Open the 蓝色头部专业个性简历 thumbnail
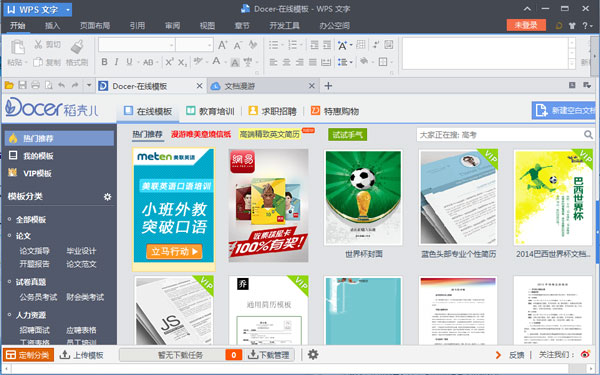Screen dimensions: 600x375 pos(458,197)
